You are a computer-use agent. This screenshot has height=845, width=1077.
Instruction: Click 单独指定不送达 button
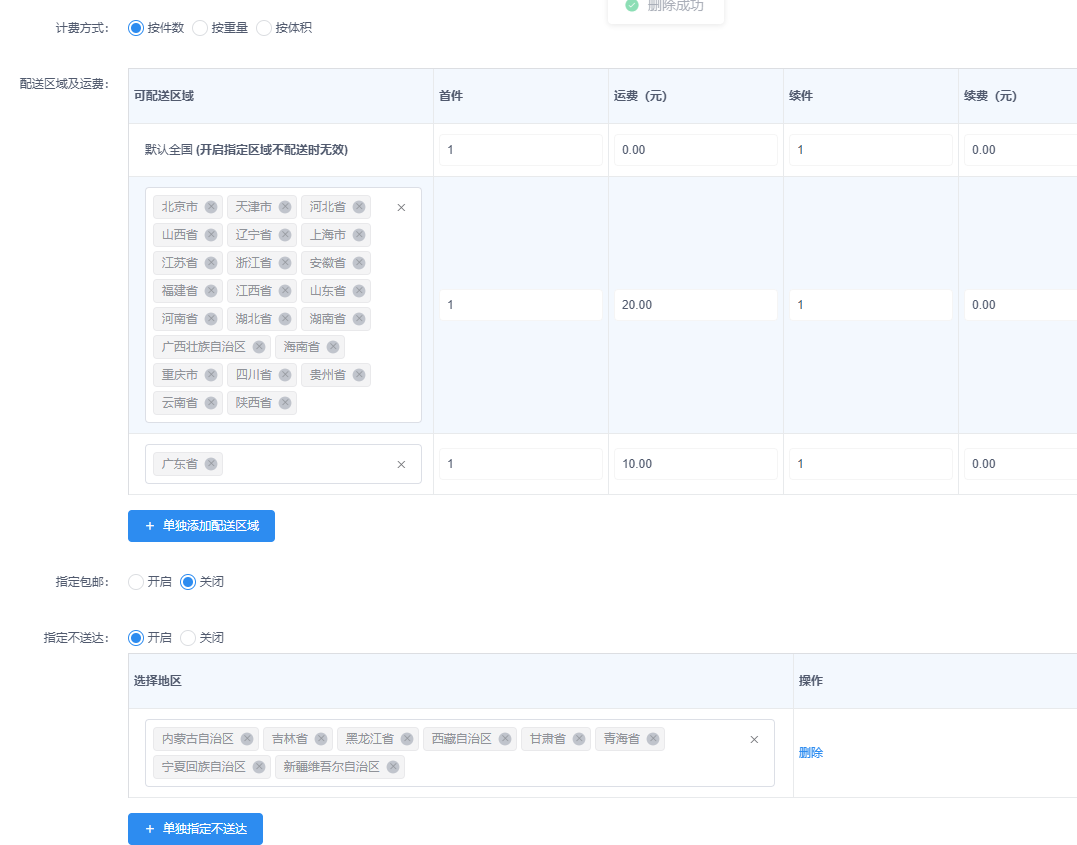click(195, 829)
